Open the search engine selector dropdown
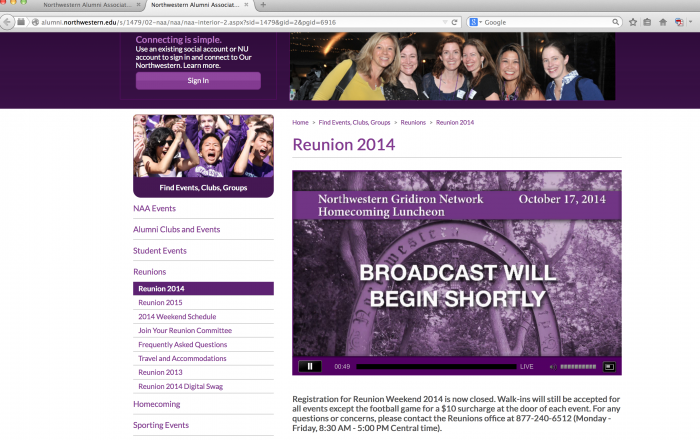The image size is (700, 440). pos(476,22)
